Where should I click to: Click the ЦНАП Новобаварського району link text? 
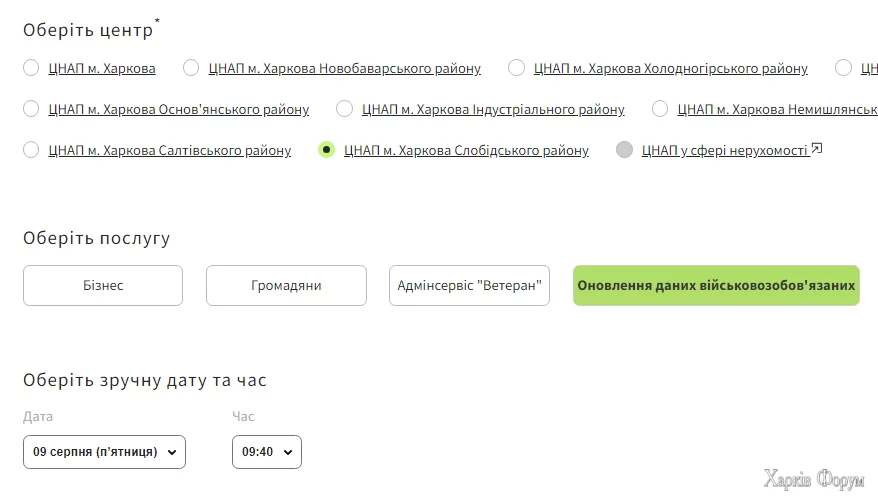(x=344, y=68)
